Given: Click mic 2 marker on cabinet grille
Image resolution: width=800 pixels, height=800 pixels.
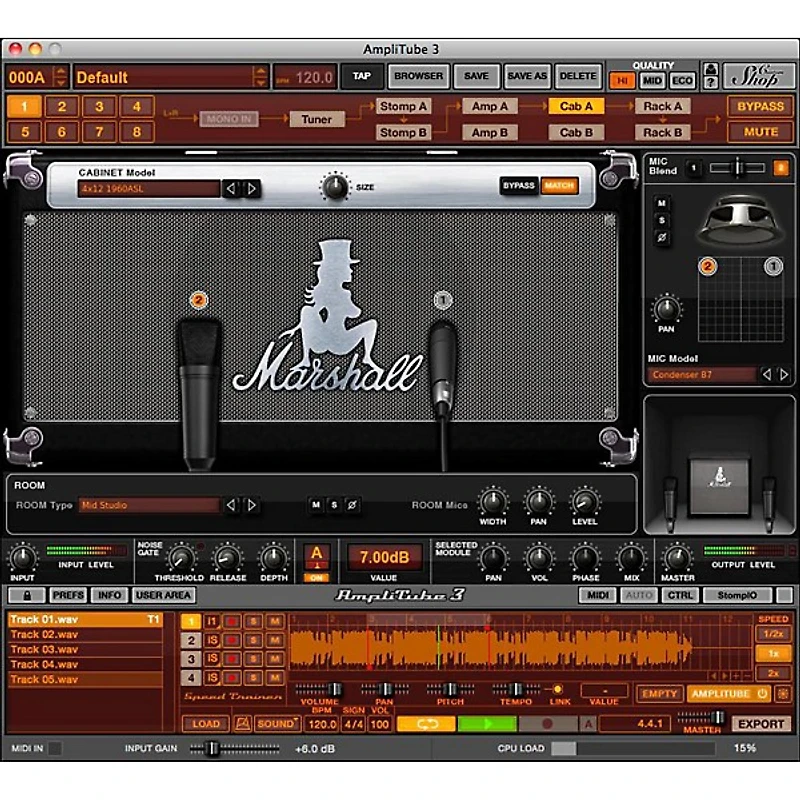Looking at the screenshot, I should [x=198, y=300].
